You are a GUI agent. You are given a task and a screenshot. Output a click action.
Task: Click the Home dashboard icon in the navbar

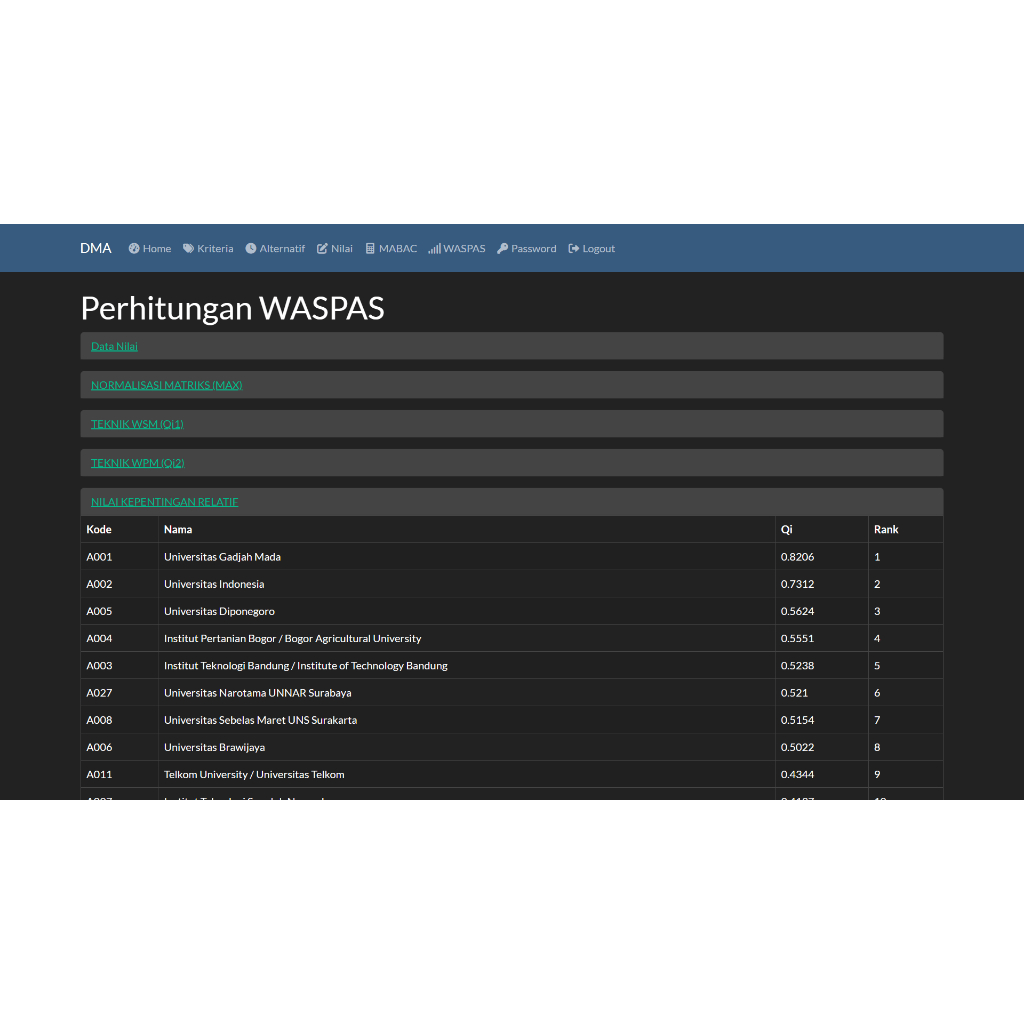134,248
